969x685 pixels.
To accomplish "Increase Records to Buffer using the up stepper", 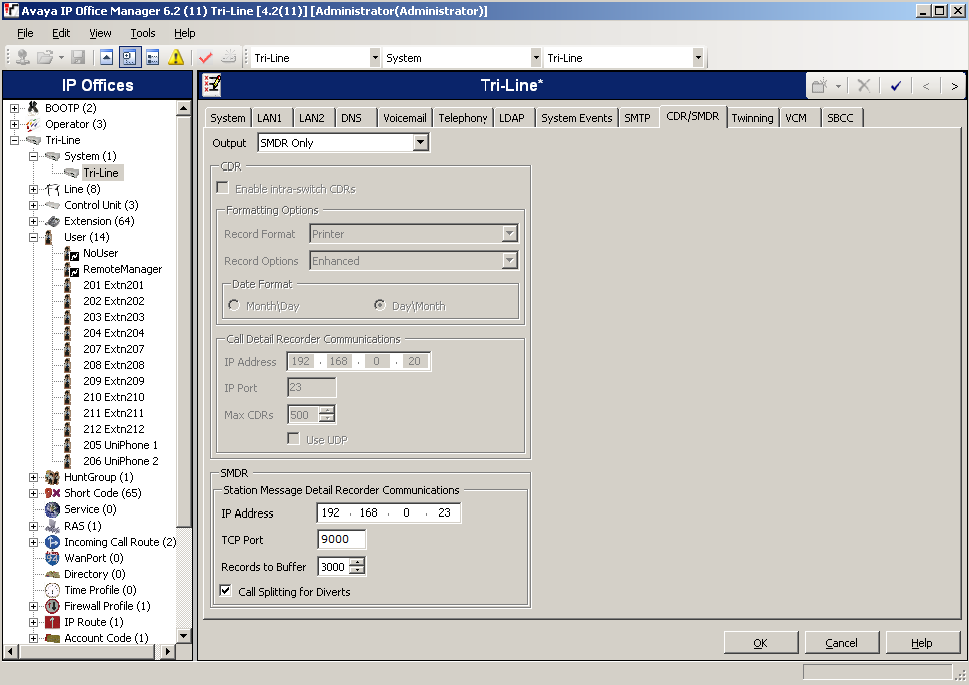I will coord(358,560).
